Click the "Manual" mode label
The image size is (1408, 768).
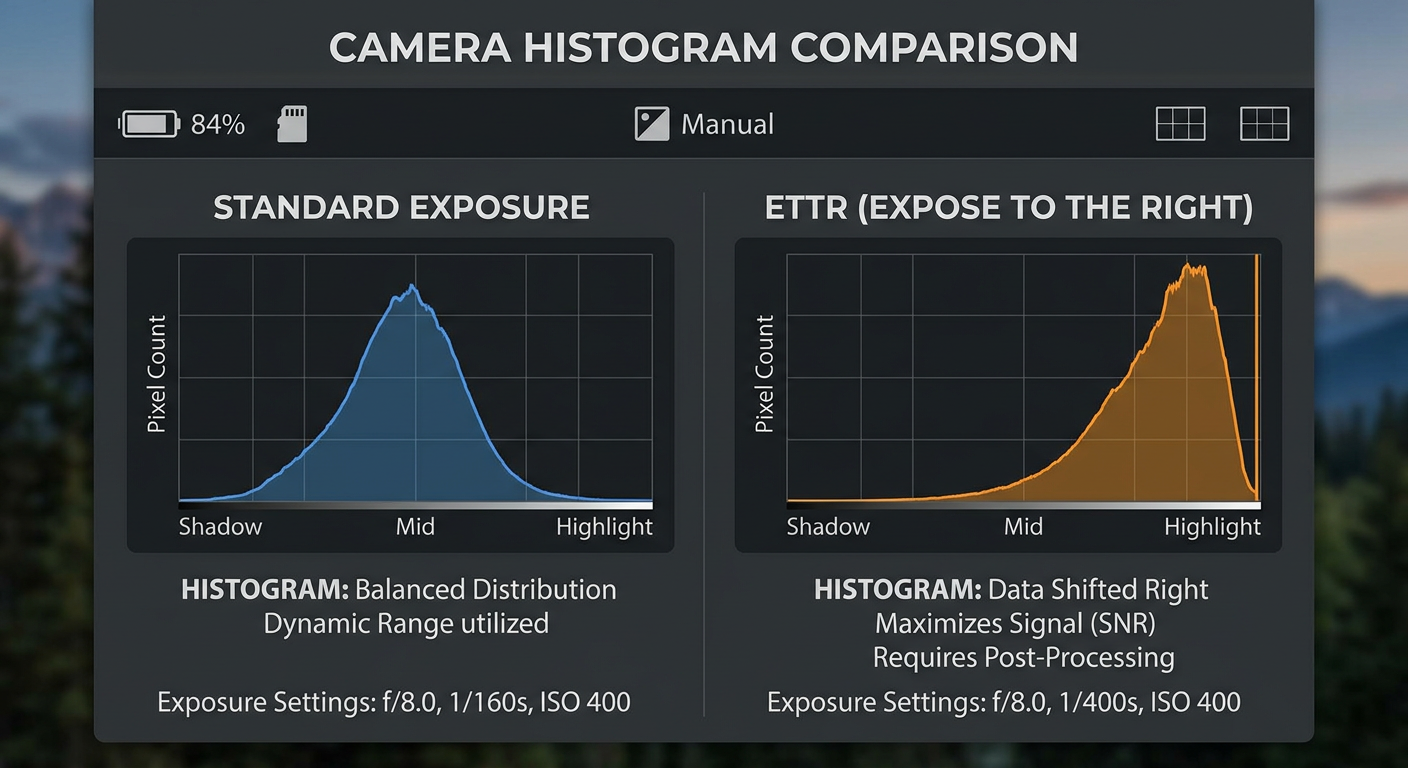click(727, 125)
